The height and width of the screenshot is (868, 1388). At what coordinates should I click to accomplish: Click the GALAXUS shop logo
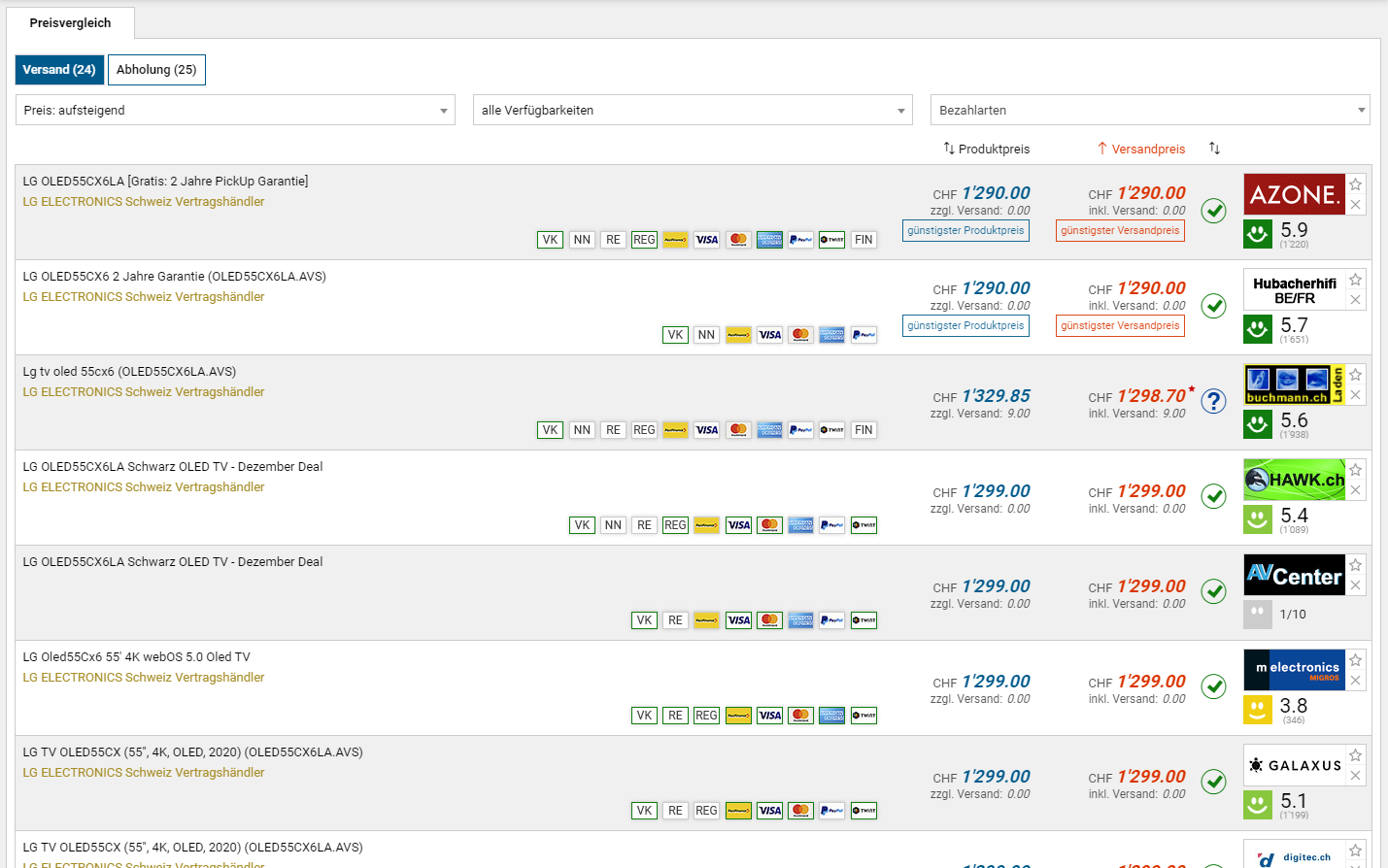(x=1294, y=765)
